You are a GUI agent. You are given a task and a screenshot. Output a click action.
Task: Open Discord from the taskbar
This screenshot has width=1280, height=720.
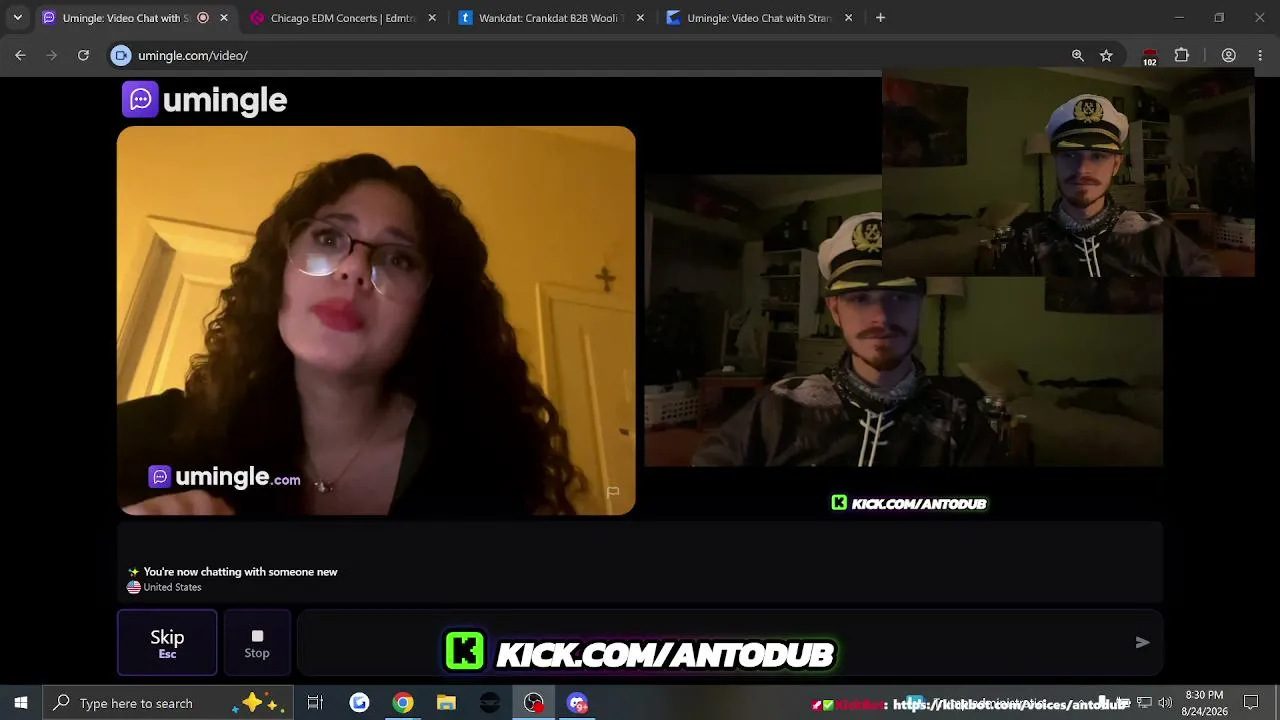pos(578,703)
